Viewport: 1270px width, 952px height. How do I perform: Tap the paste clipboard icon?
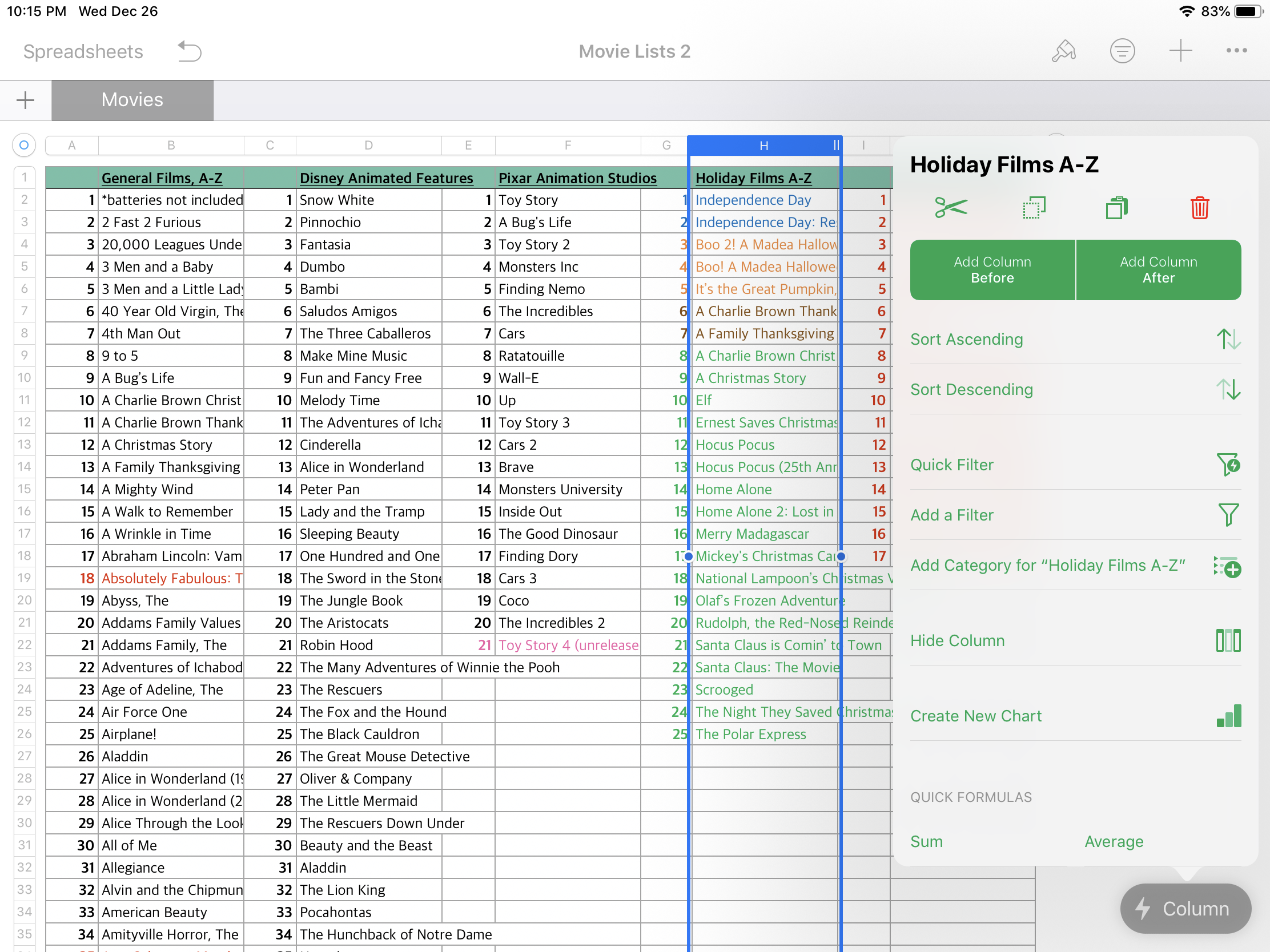tap(1117, 208)
